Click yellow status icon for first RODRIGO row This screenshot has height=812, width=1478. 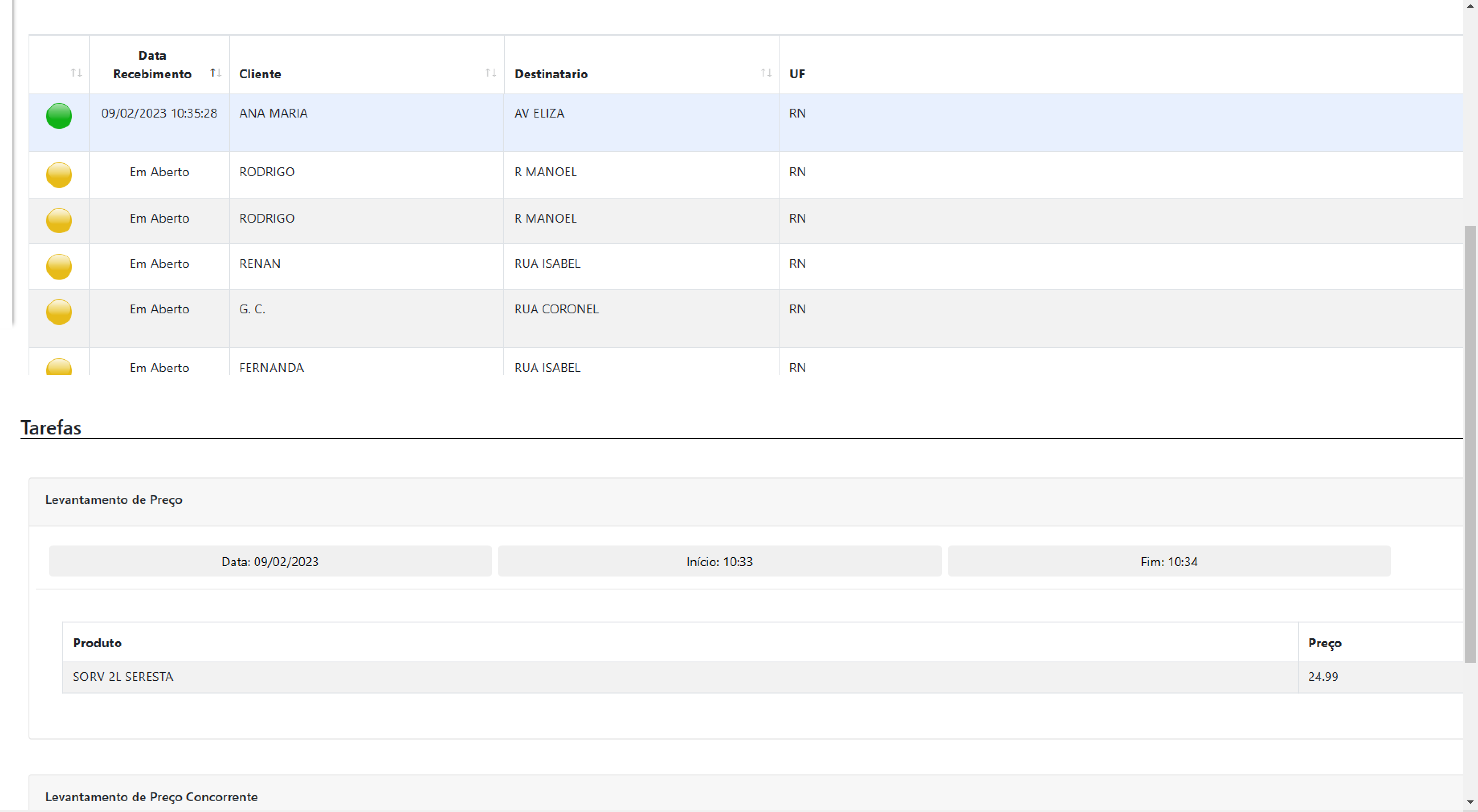[x=59, y=174]
